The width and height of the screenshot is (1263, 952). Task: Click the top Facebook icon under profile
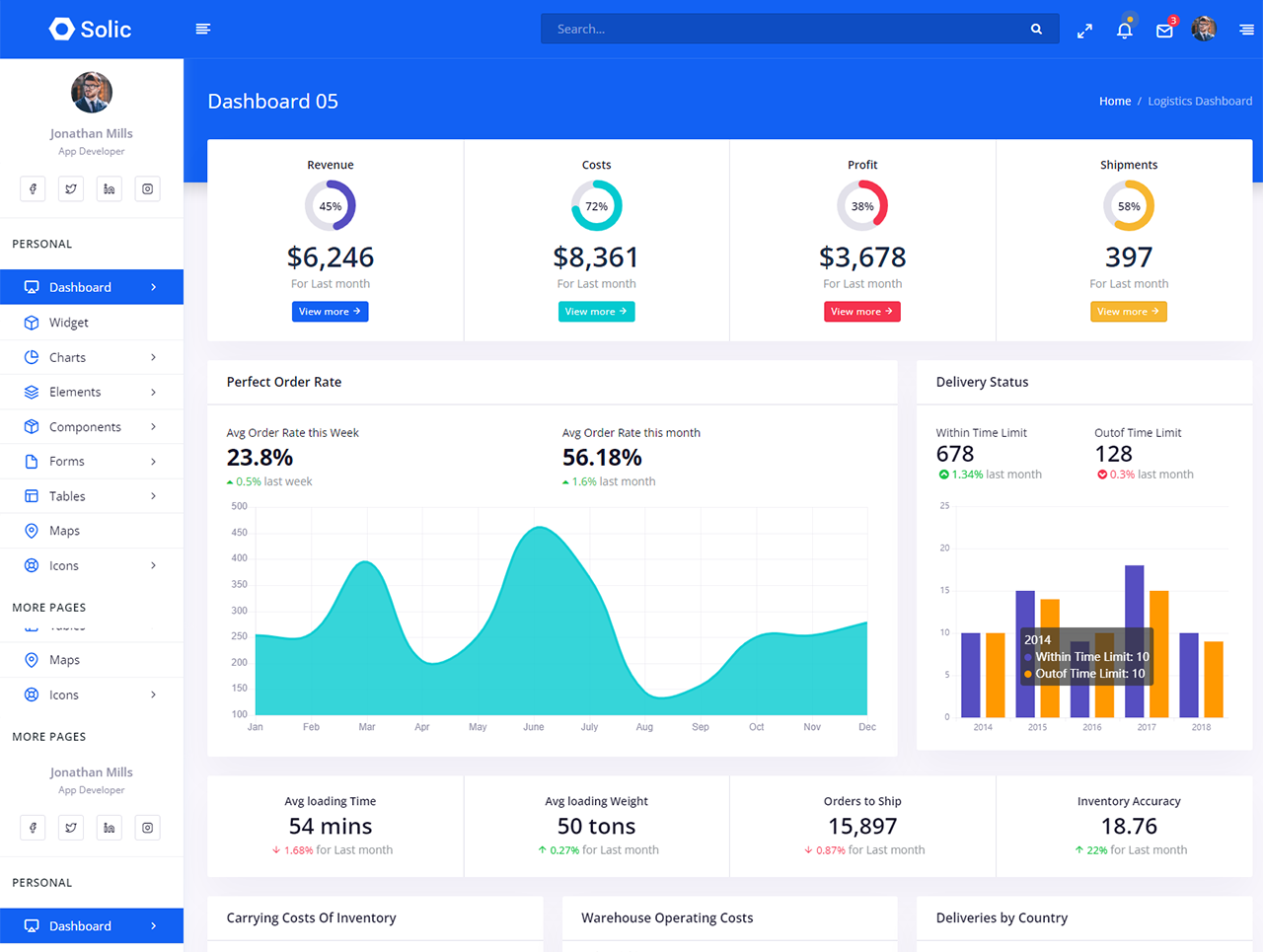pos(33,189)
